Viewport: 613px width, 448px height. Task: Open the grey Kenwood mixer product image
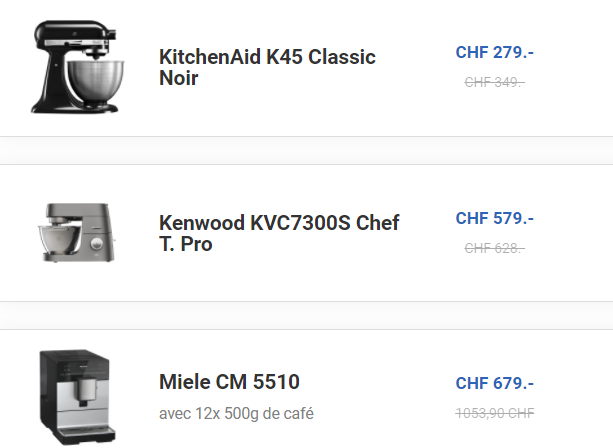coord(77,232)
